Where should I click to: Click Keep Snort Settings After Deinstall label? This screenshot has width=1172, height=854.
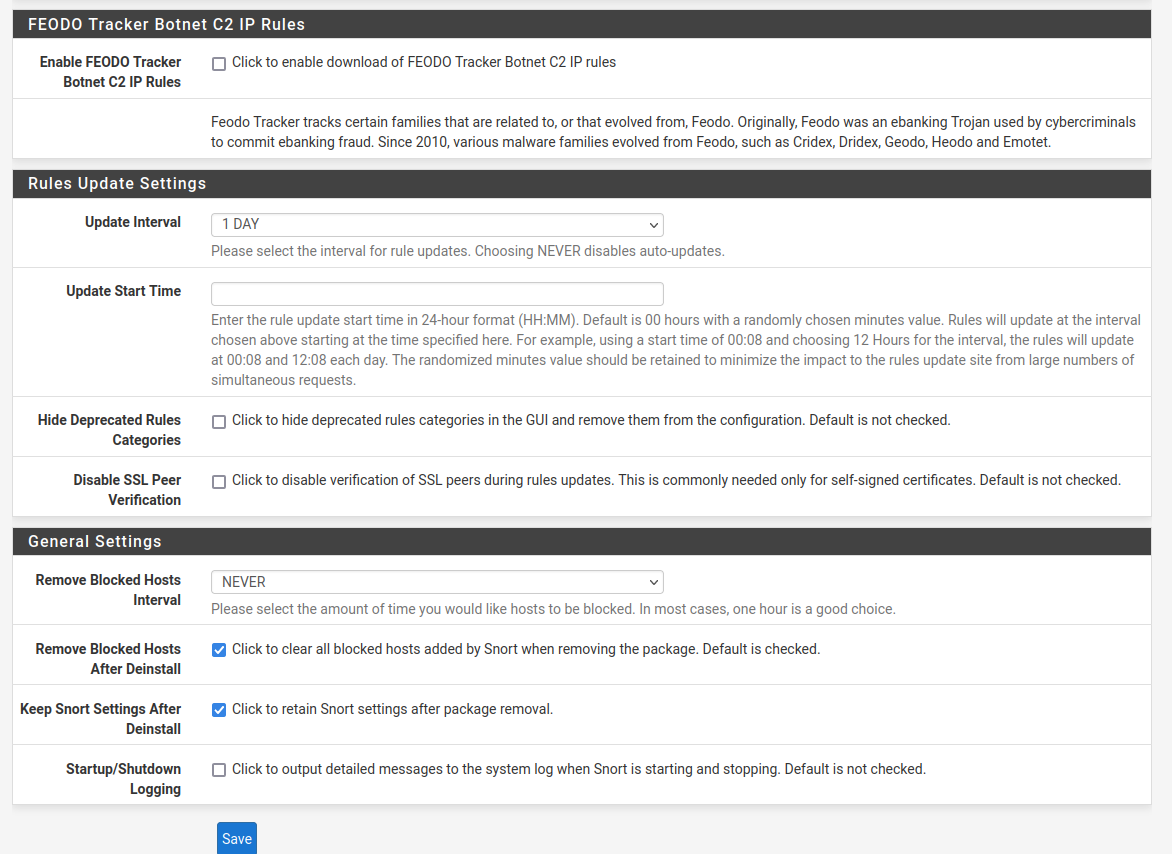(101, 719)
